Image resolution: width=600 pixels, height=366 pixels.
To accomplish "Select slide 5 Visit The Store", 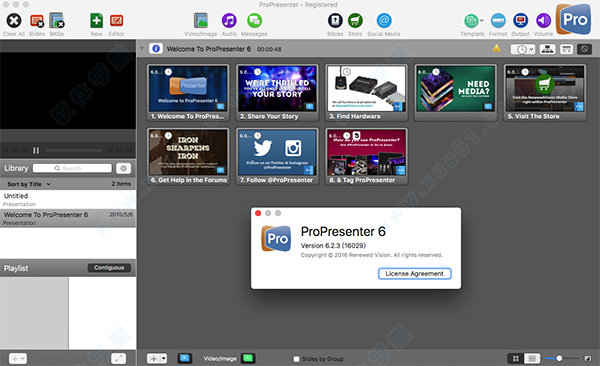I will coord(545,93).
